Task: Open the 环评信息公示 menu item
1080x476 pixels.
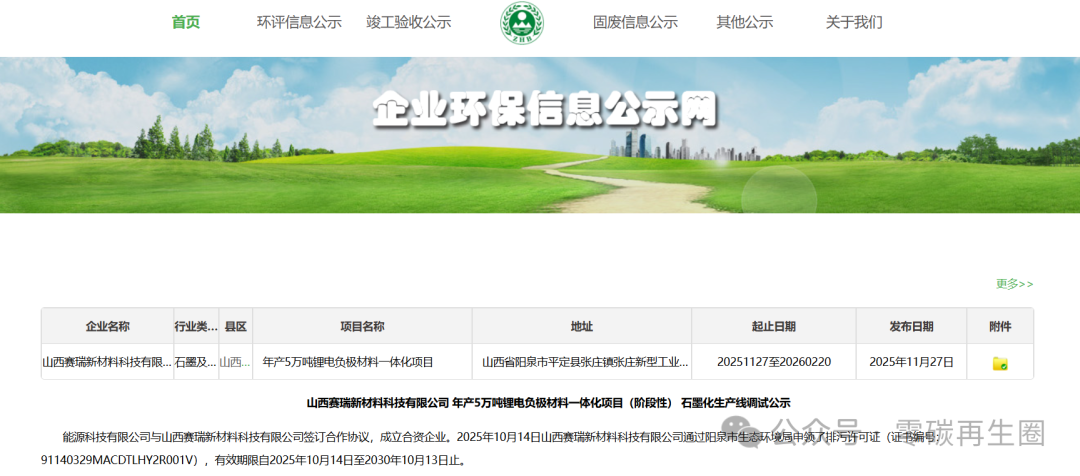Action: click(299, 22)
